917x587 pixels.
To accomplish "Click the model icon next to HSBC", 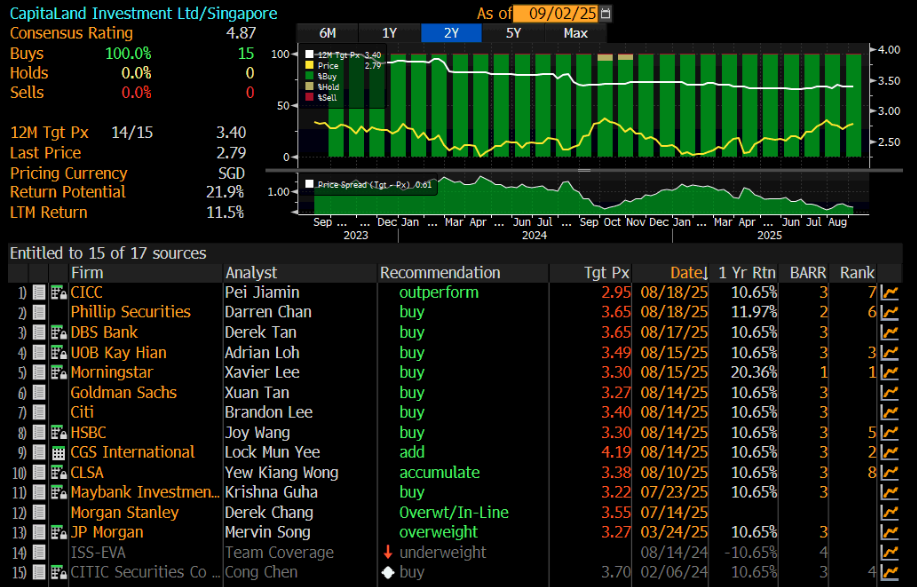I will tap(57, 432).
